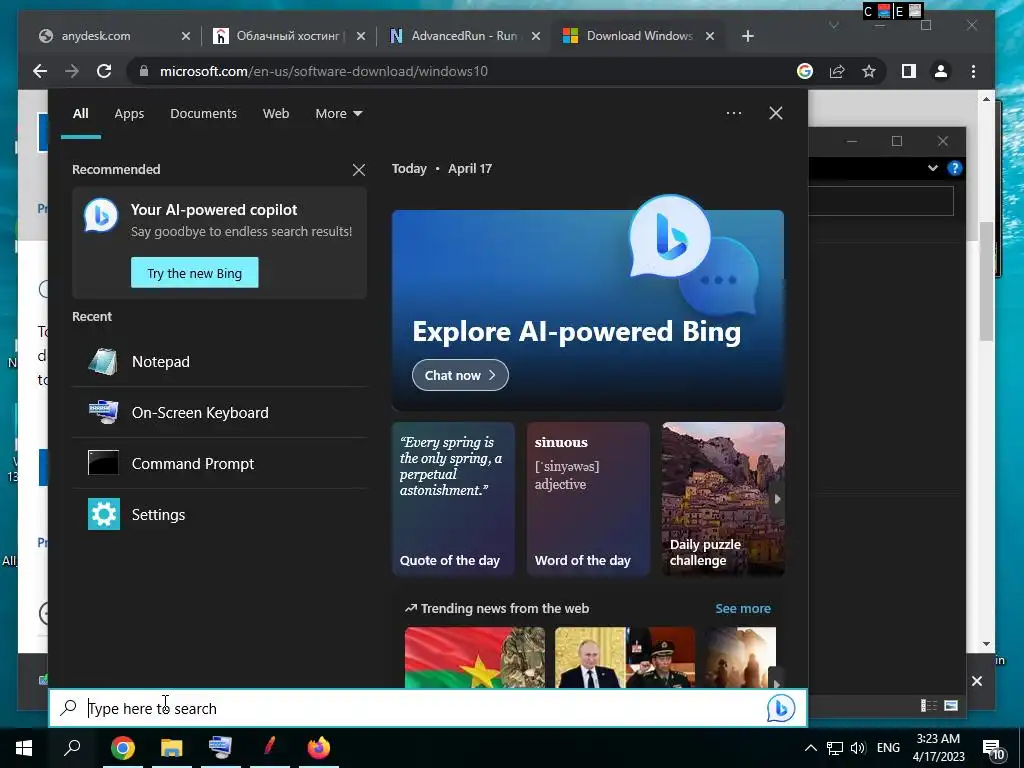Click the share page icon in address bar

coord(837,71)
